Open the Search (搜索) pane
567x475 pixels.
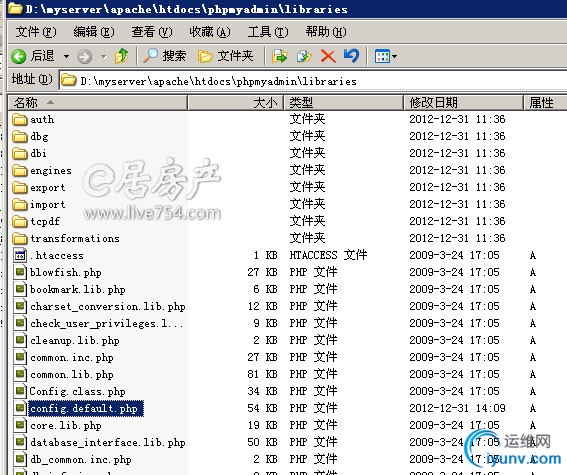pos(165,56)
